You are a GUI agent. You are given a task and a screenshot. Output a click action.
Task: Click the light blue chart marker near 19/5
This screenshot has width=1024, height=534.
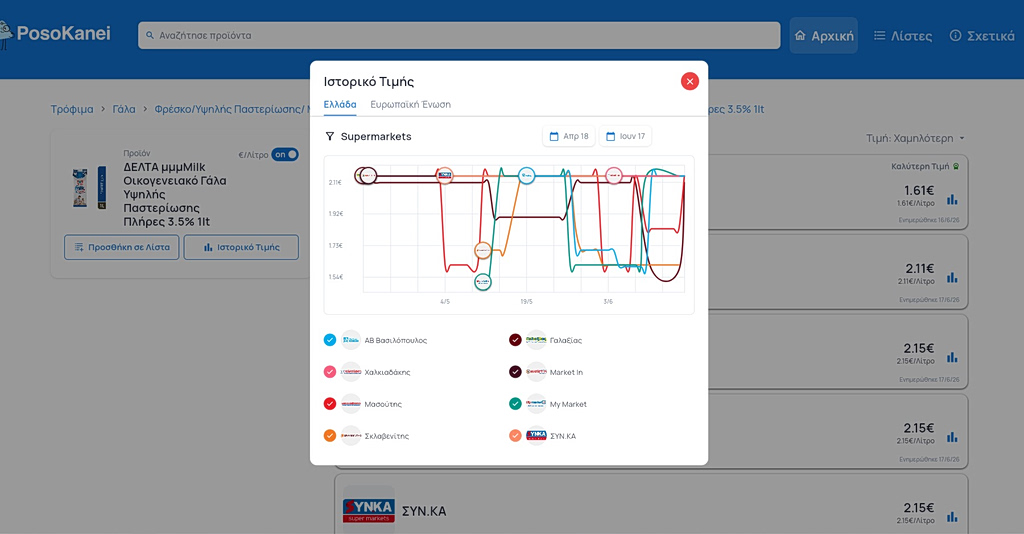pos(526,176)
